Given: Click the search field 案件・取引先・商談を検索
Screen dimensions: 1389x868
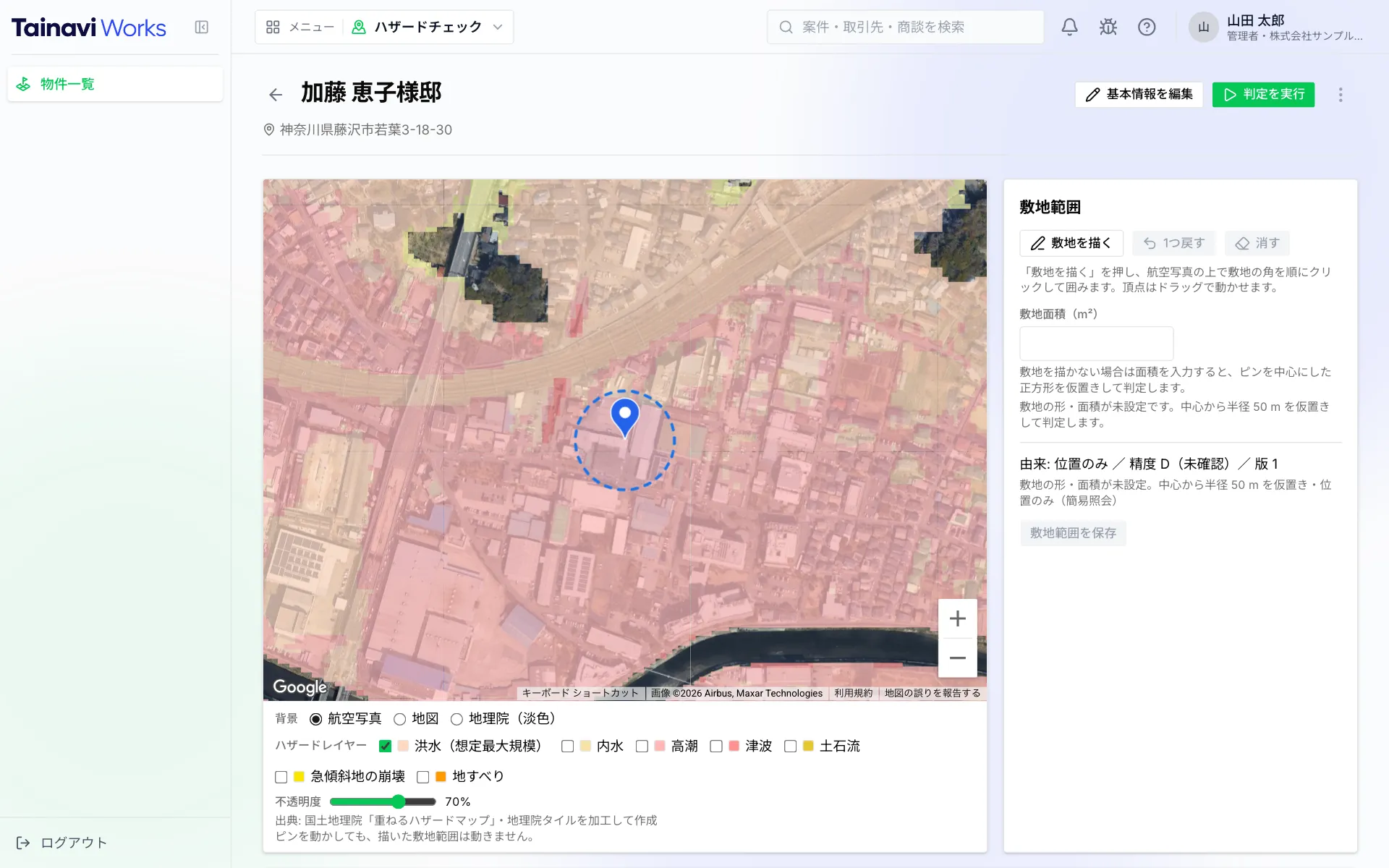Looking at the screenshot, I should [905, 27].
